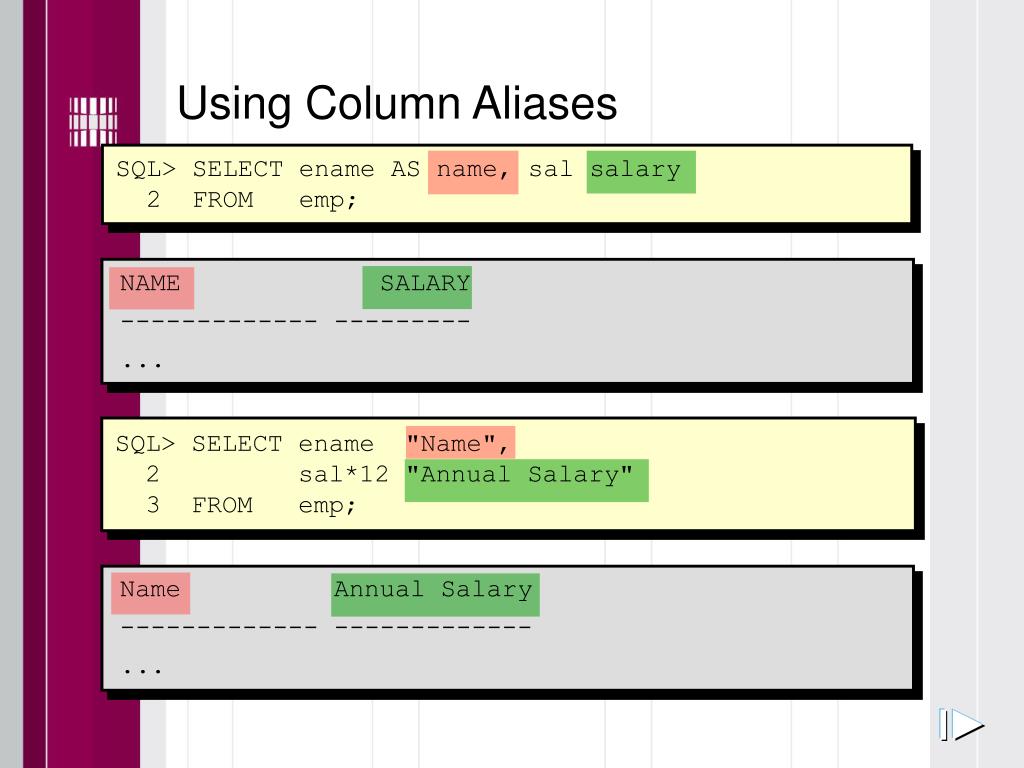1024x768 pixels.
Task: Click the green Annual Salary result header
Action: click(434, 590)
